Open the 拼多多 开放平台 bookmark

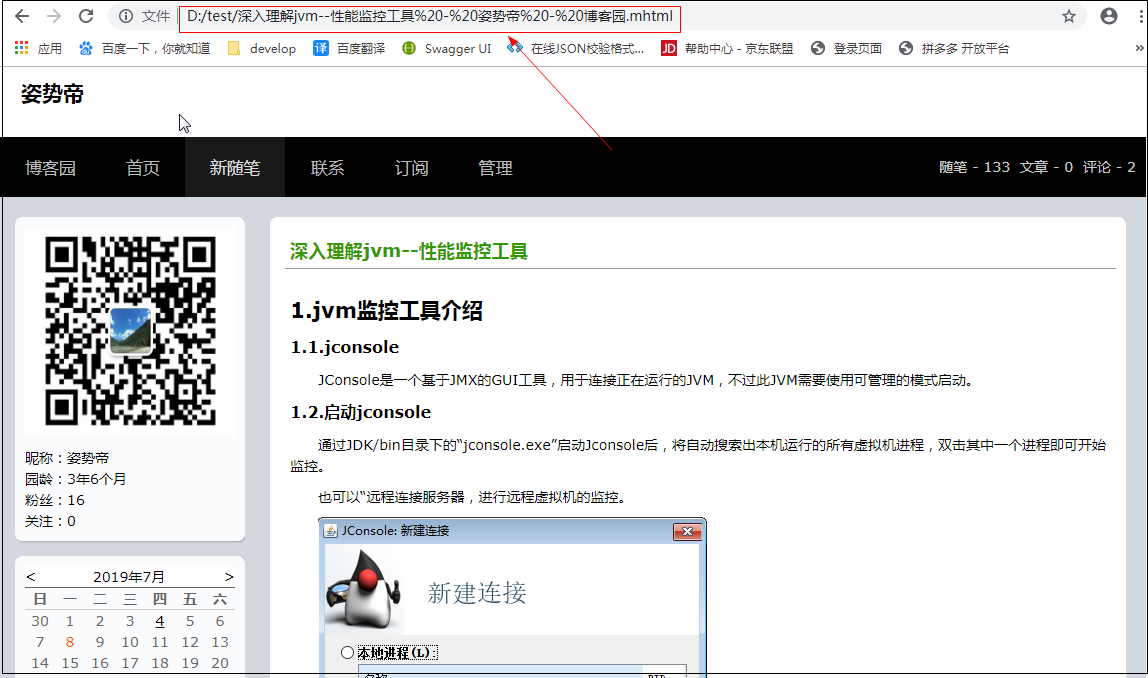pyautogui.click(x=954, y=48)
